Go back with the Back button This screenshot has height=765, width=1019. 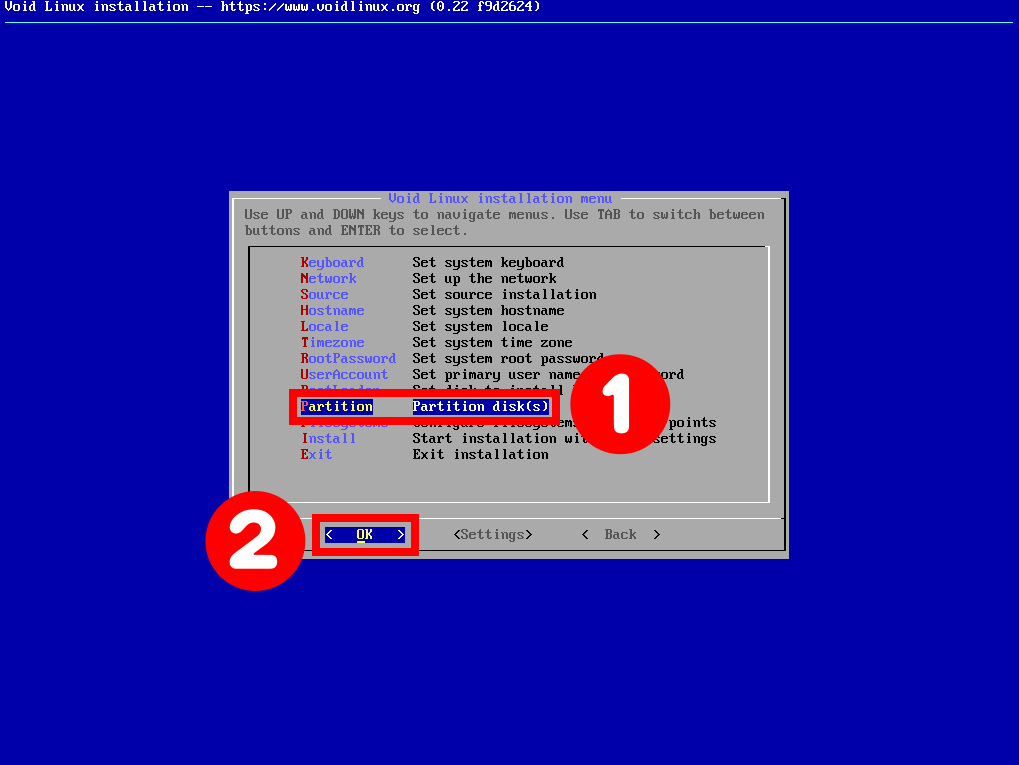click(x=621, y=535)
